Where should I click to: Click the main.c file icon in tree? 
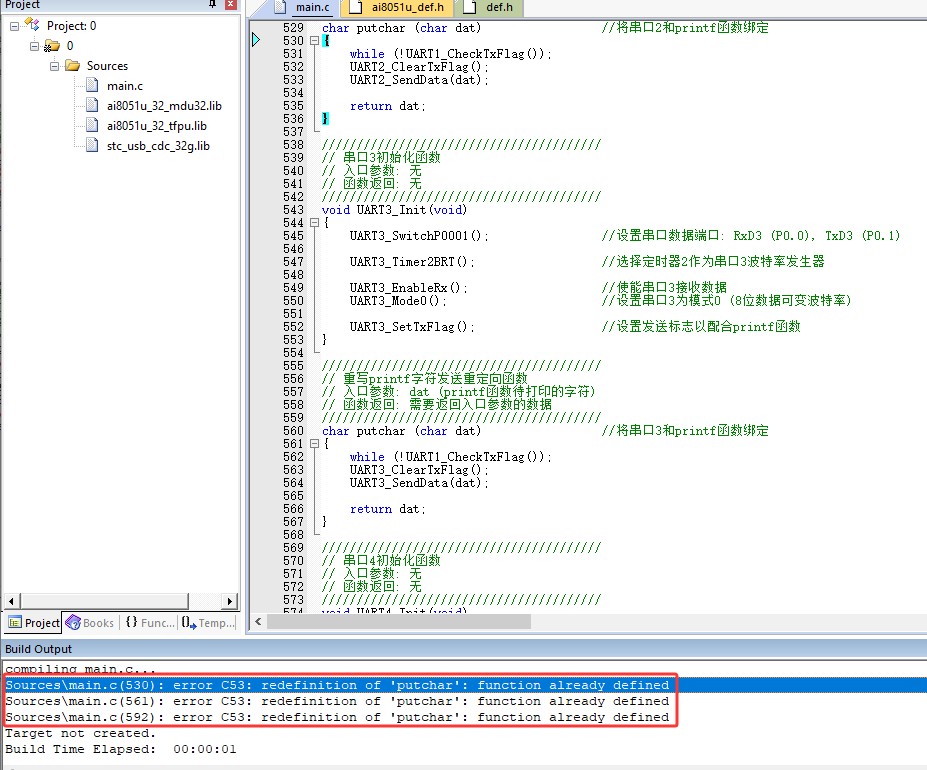(93, 86)
